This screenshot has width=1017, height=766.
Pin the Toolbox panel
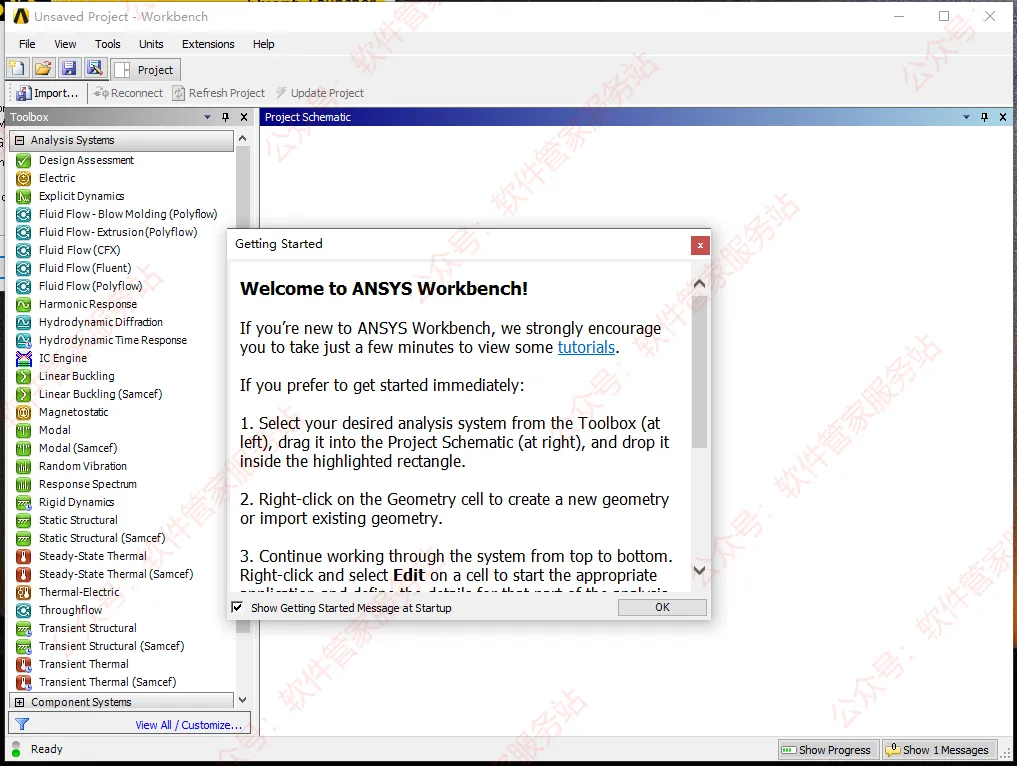(226, 117)
